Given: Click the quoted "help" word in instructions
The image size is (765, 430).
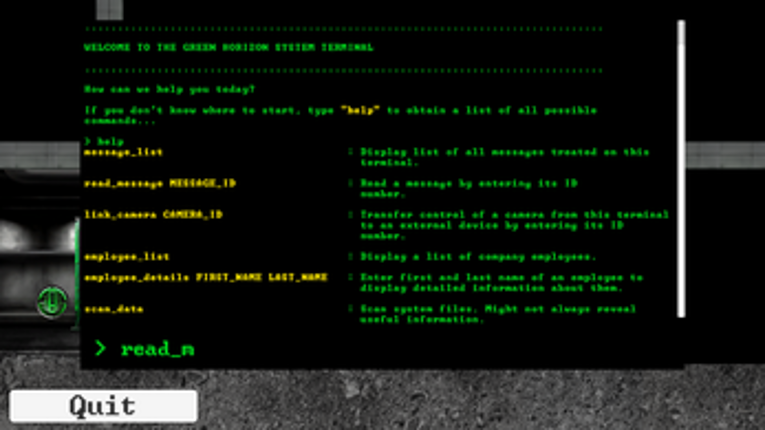Looking at the screenshot, I should tap(360, 110).
